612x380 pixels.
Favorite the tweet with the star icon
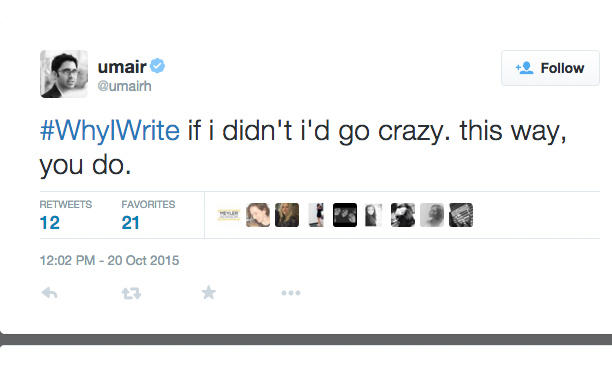point(209,293)
